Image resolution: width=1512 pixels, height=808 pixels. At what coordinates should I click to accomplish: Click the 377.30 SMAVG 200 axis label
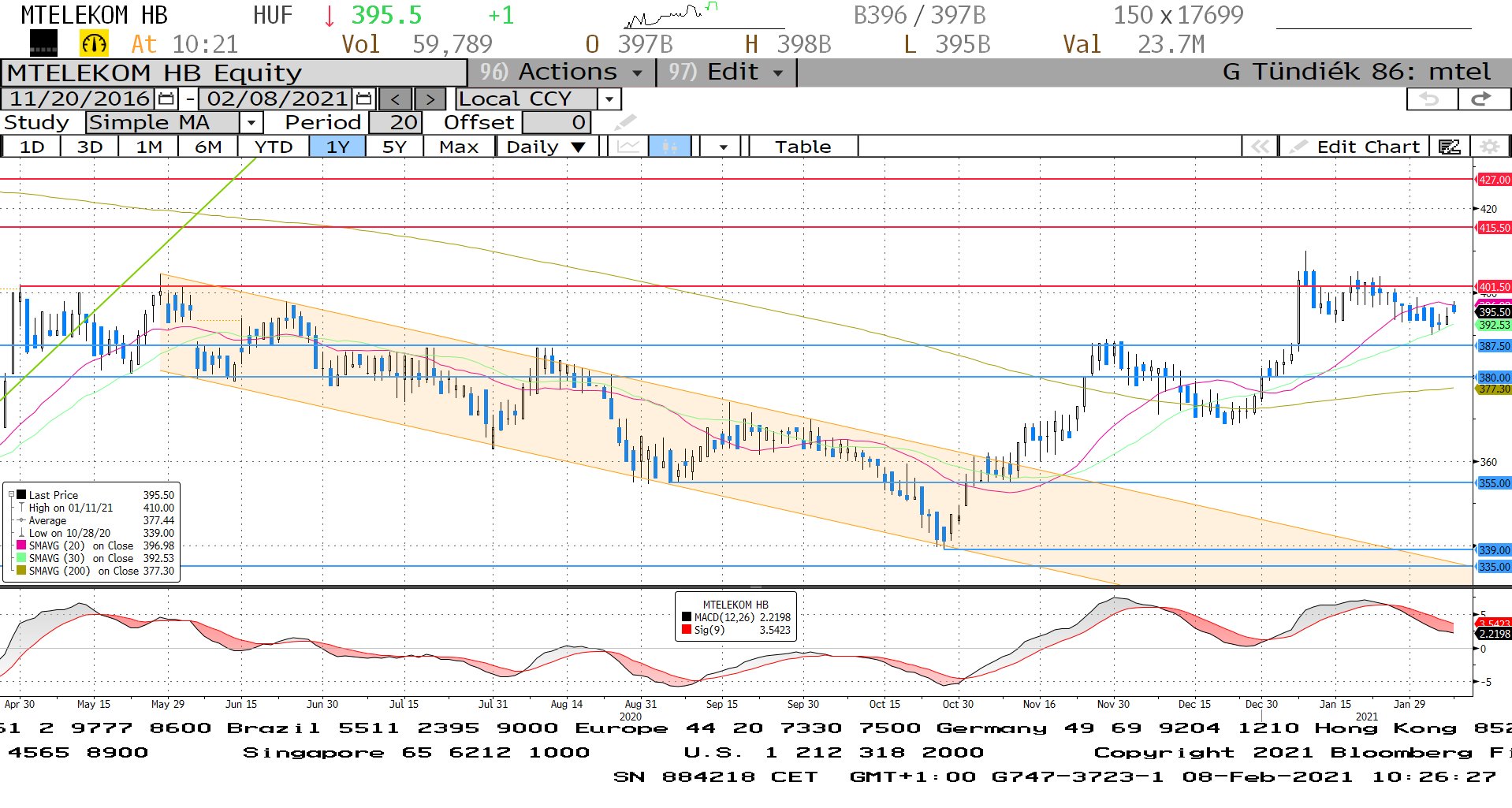[1493, 389]
